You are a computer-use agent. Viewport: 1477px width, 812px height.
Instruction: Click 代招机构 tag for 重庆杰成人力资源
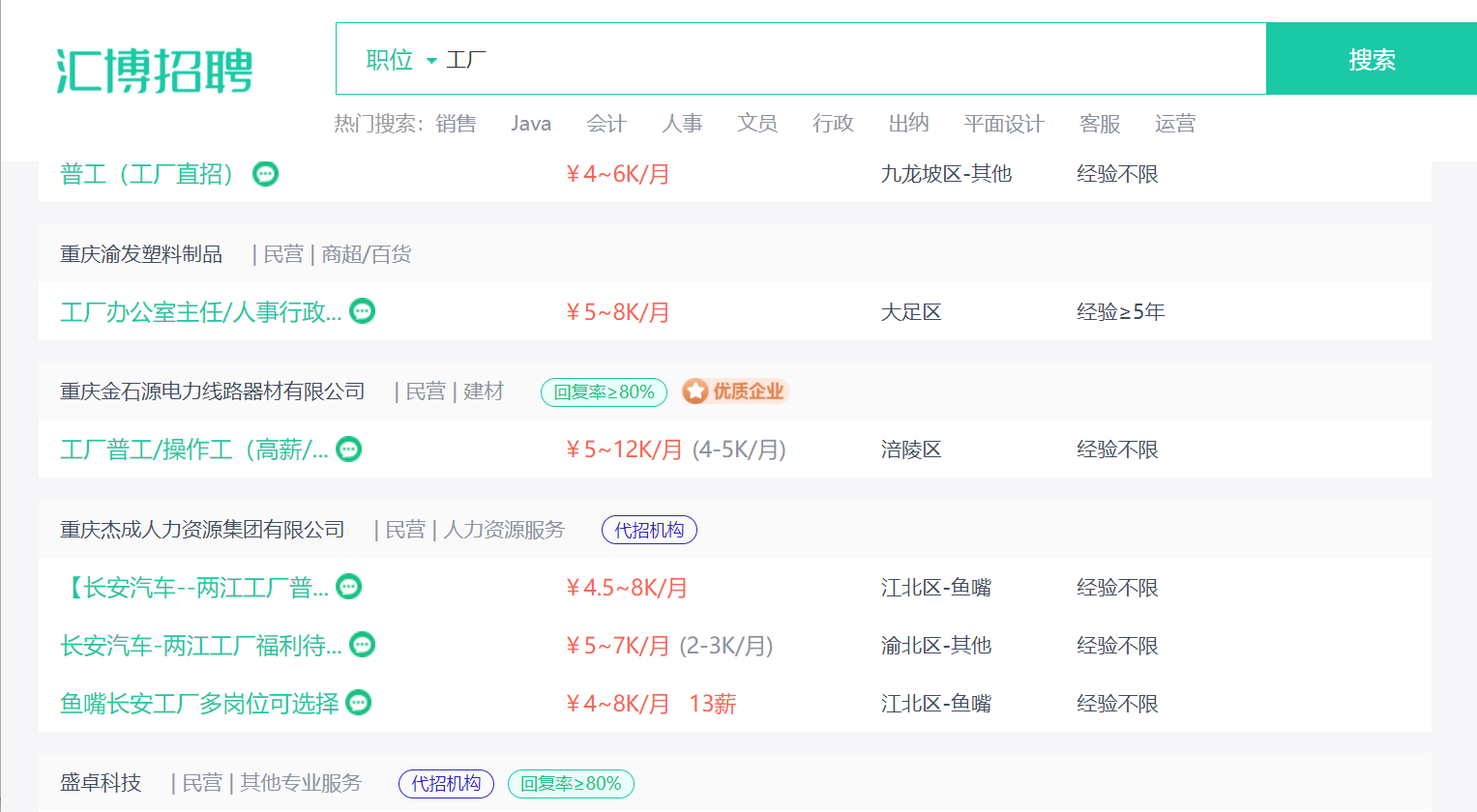pyautogui.click(x=649, y=530)
